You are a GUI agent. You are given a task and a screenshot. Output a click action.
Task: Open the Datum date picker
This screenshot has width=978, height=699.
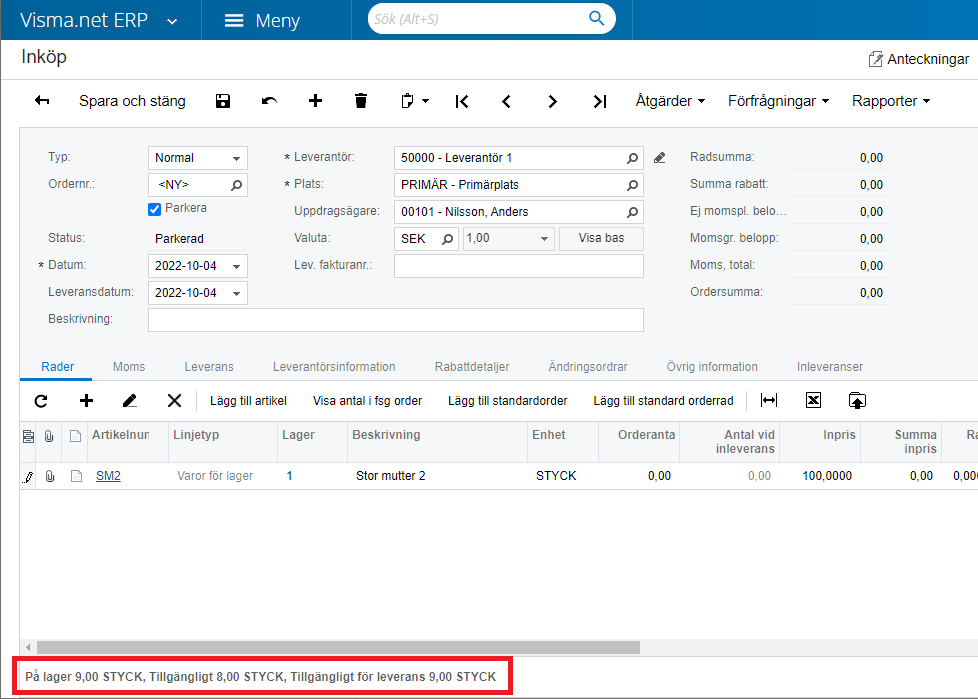point(237,266)
